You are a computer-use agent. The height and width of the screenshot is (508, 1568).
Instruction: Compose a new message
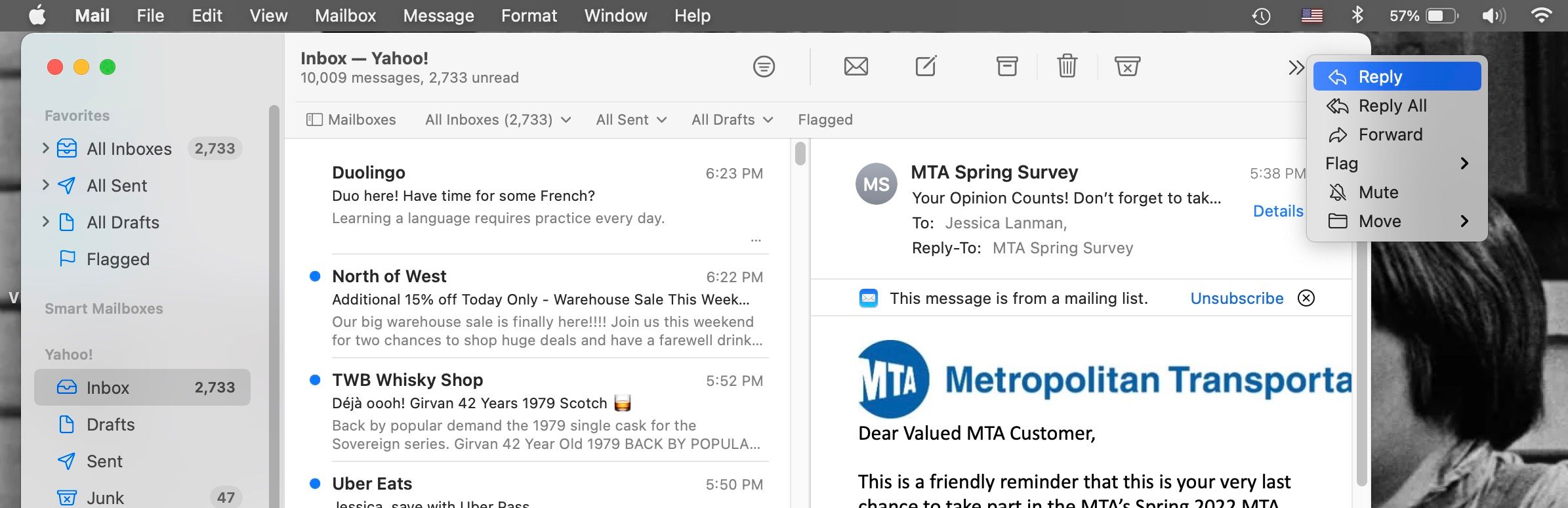926,66
